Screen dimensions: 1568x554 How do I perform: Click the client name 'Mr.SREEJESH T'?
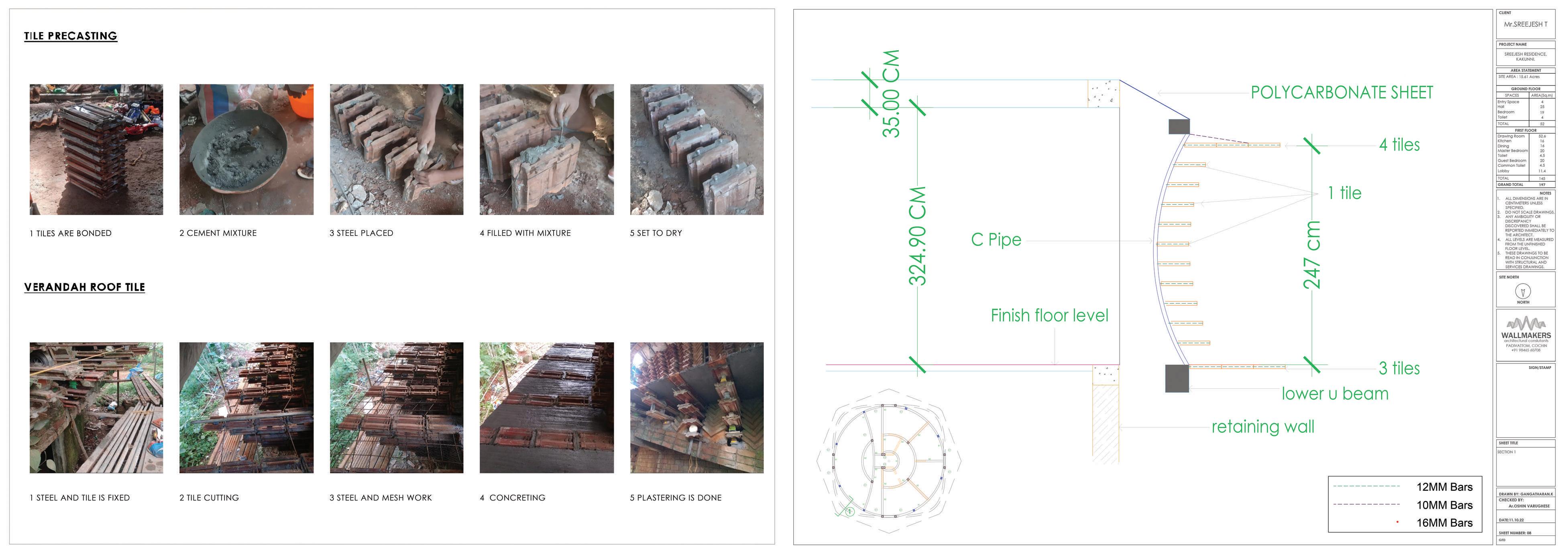click(1525, 24)
